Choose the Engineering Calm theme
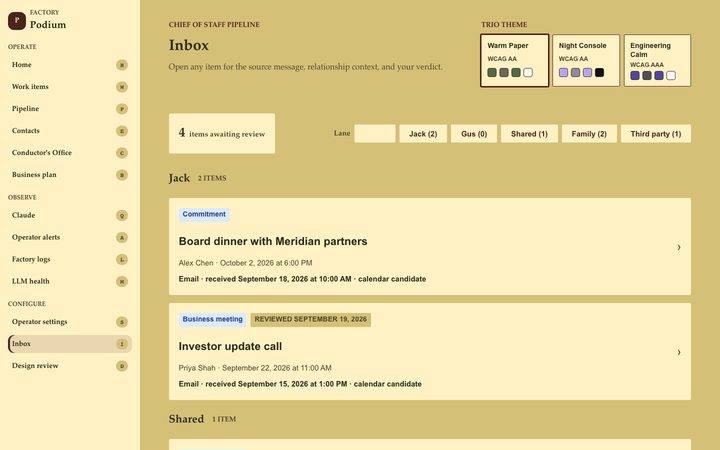The height and width of the screenshot is (450, 720). click(x=657, y=60)
